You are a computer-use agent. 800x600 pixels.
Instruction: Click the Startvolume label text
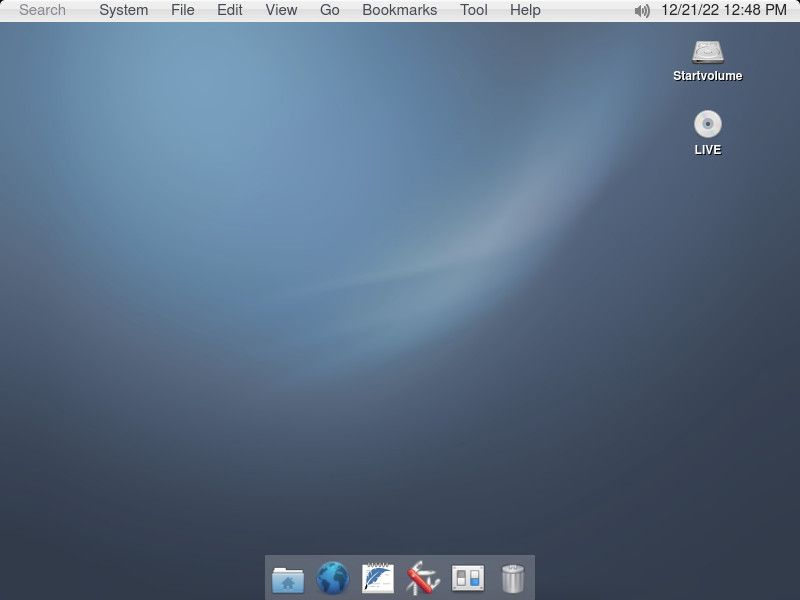(x=708, y=76)
